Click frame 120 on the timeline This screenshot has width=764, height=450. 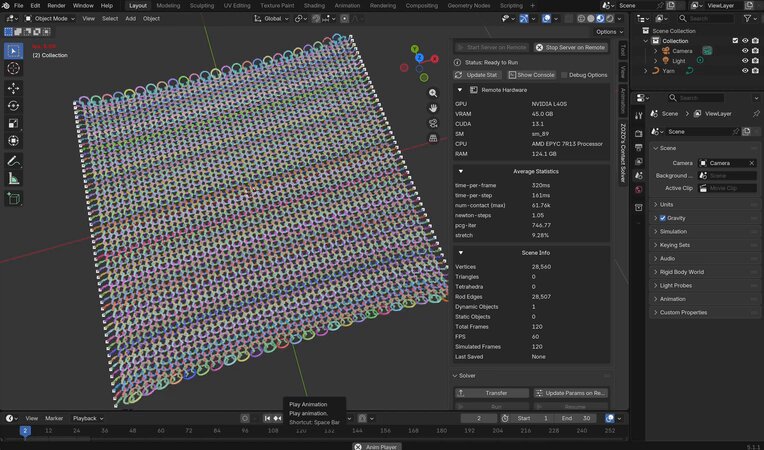tap(301, 431)
